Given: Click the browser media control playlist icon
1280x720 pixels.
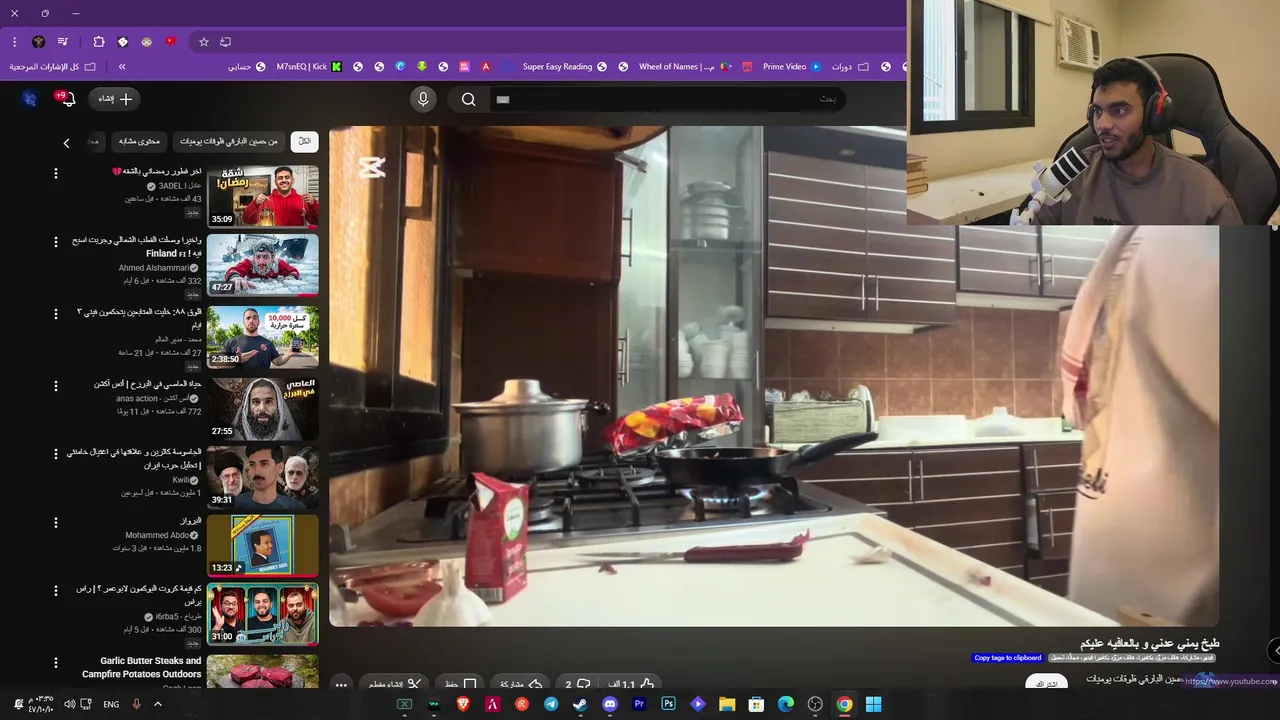Looking at the screenshot, I should tap(62, 42).
